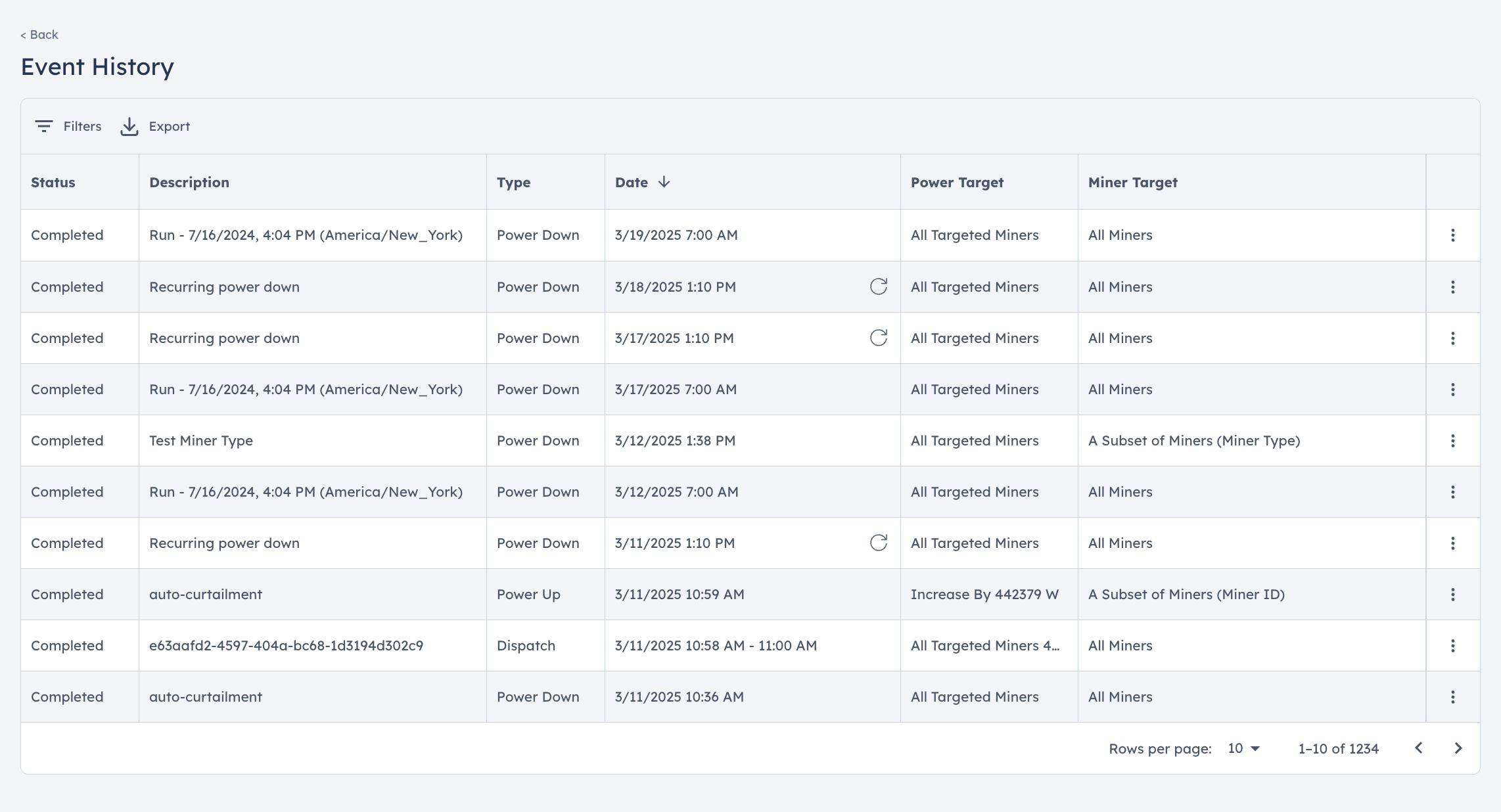Open kebab menu for Test Miner Type row
The width and height of the screenshot is (1501, 812).
point(1453,441)
